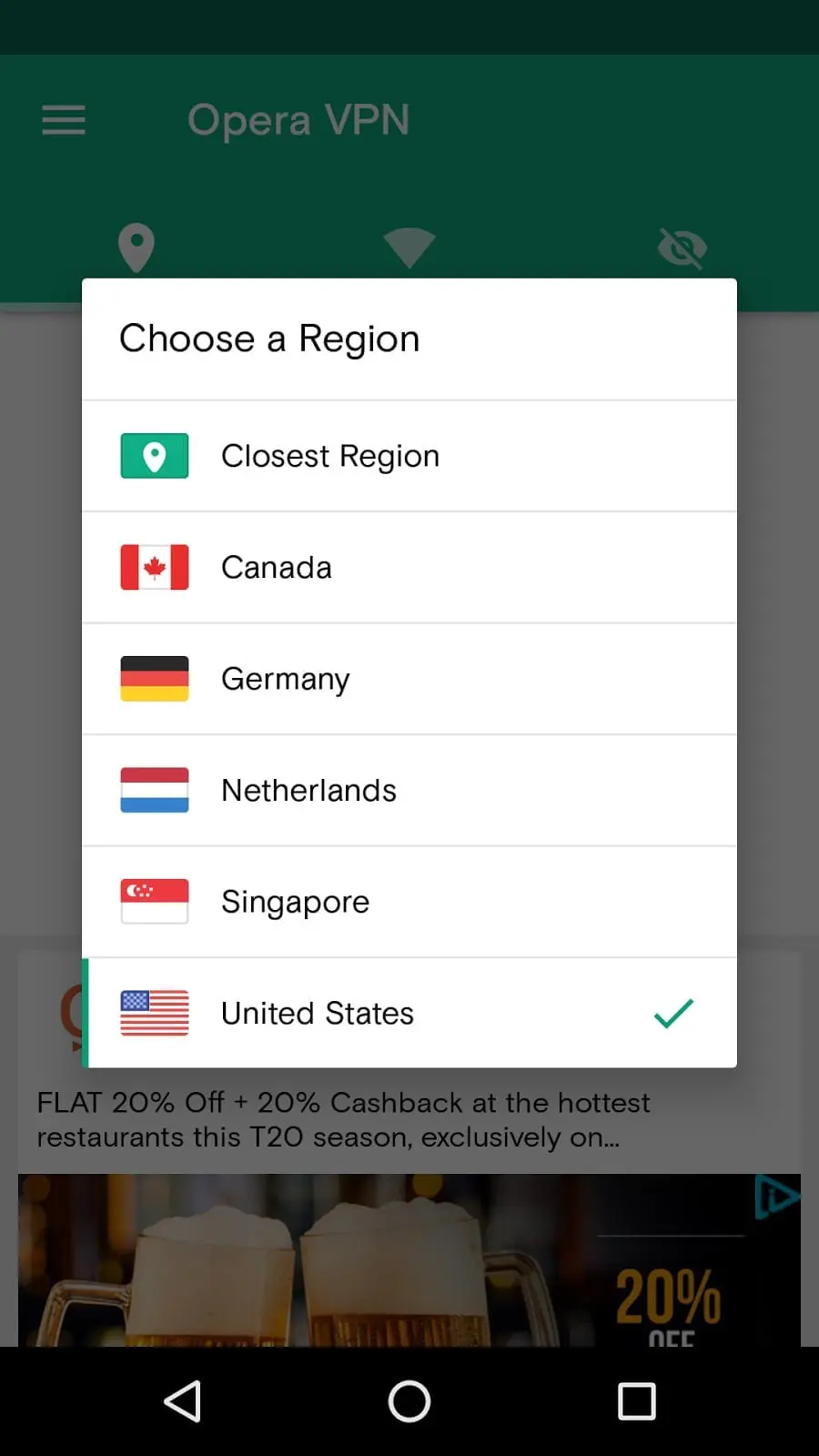Choose Netherlands region entry
The width and height of the screenshot is (819, 1456).
point(409,791)
